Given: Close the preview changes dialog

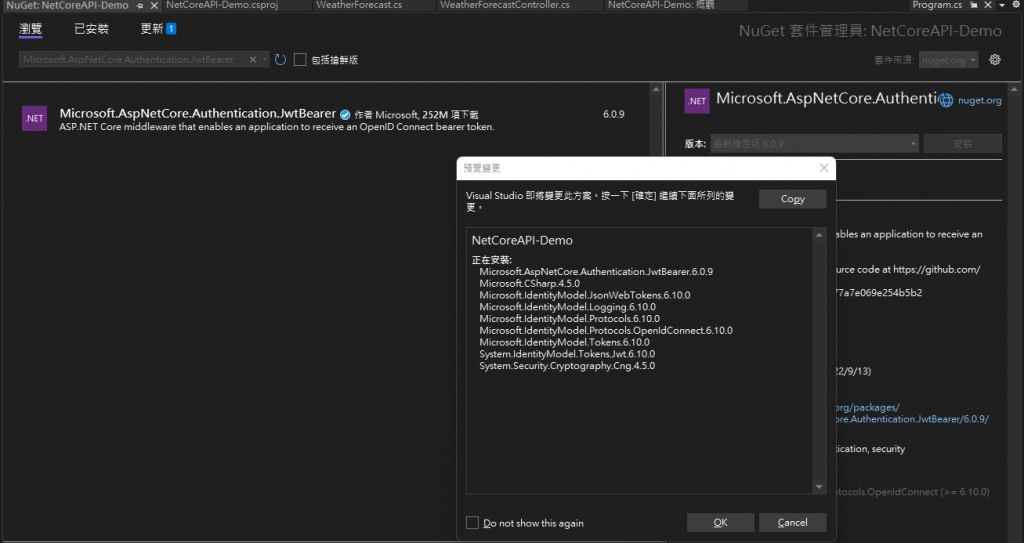Looking at the screenshot, I should tap(824, 168).
